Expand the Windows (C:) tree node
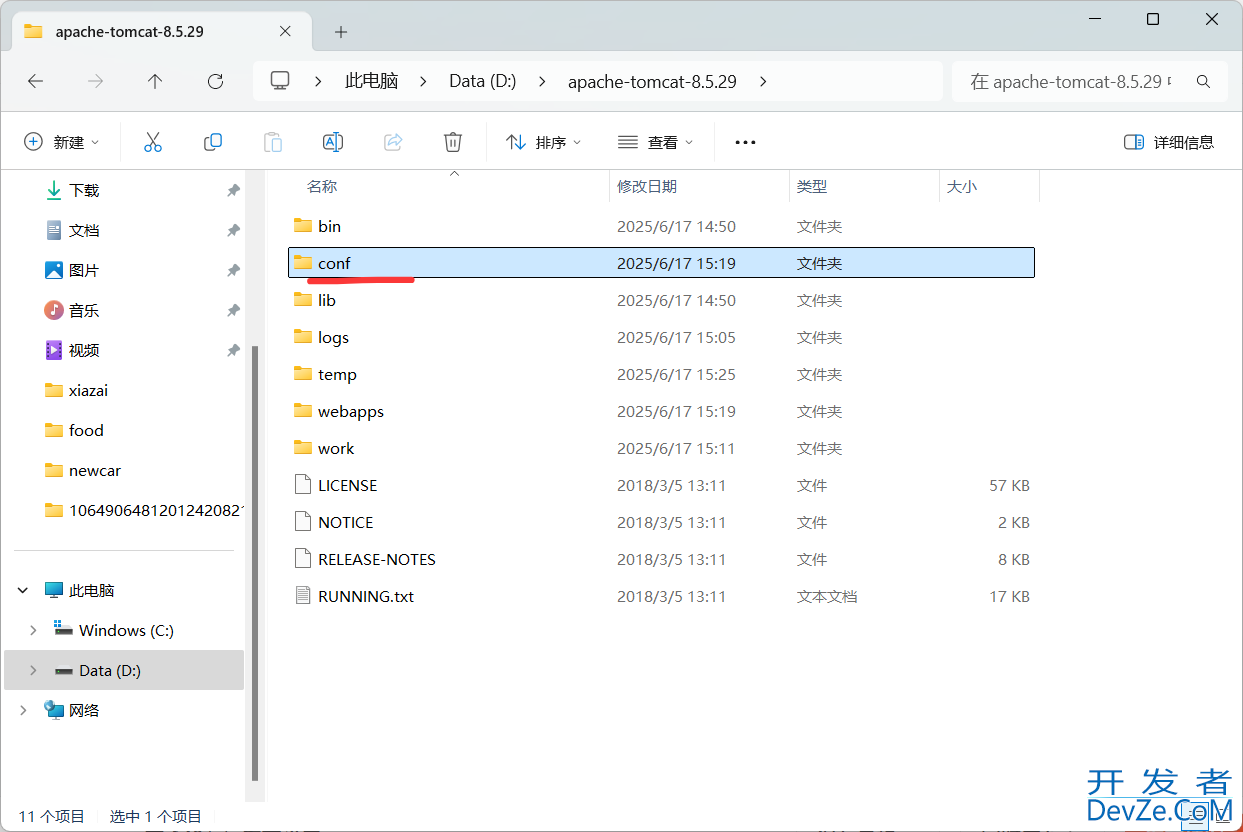This screenshot has height=832, width=1243. (33, 630)
